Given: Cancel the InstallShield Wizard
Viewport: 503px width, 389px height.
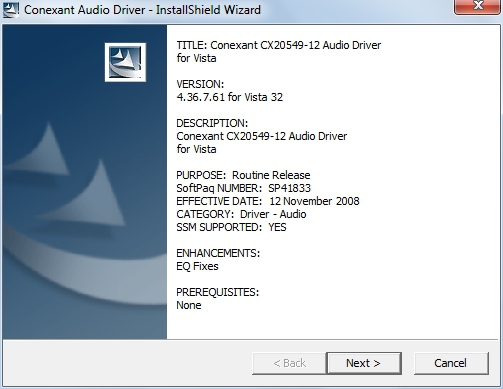Looking at the screenshot, I should pos(451,363).
